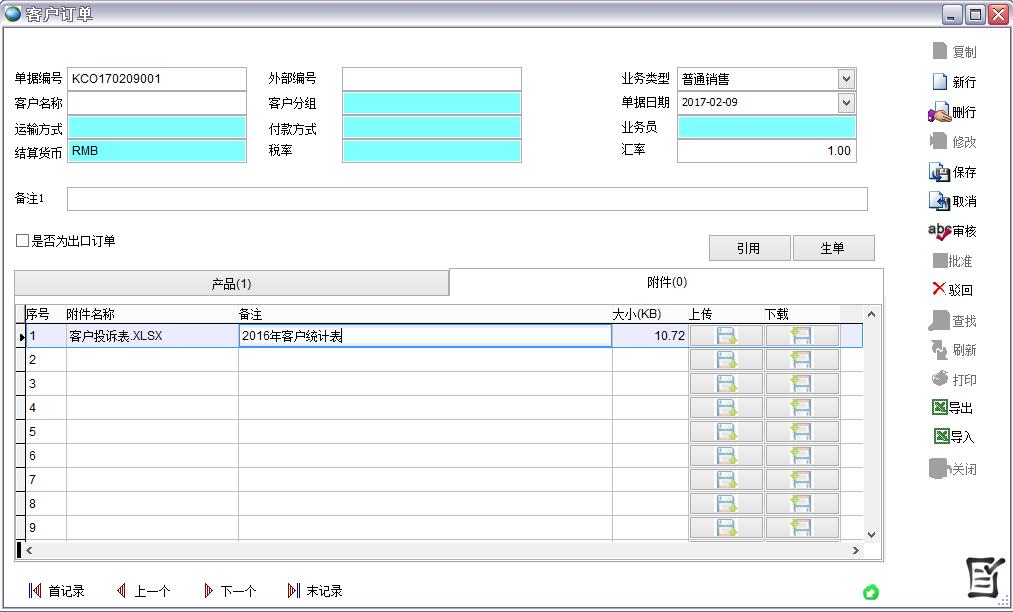The height and width of the screenshot is (612, 1013).
Task: Toggle the 是否为出口订单 checkbox
Action: click(22, 241)
